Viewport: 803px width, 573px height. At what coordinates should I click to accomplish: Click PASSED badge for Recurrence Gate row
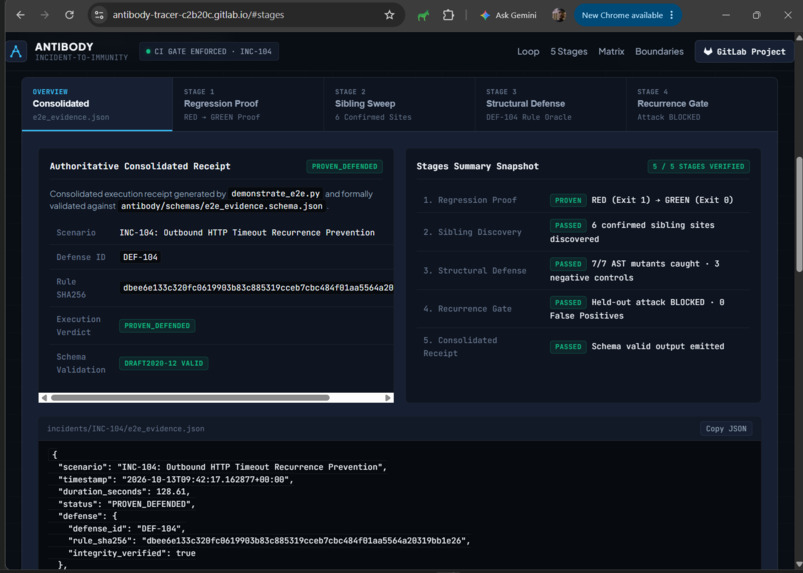568,302
